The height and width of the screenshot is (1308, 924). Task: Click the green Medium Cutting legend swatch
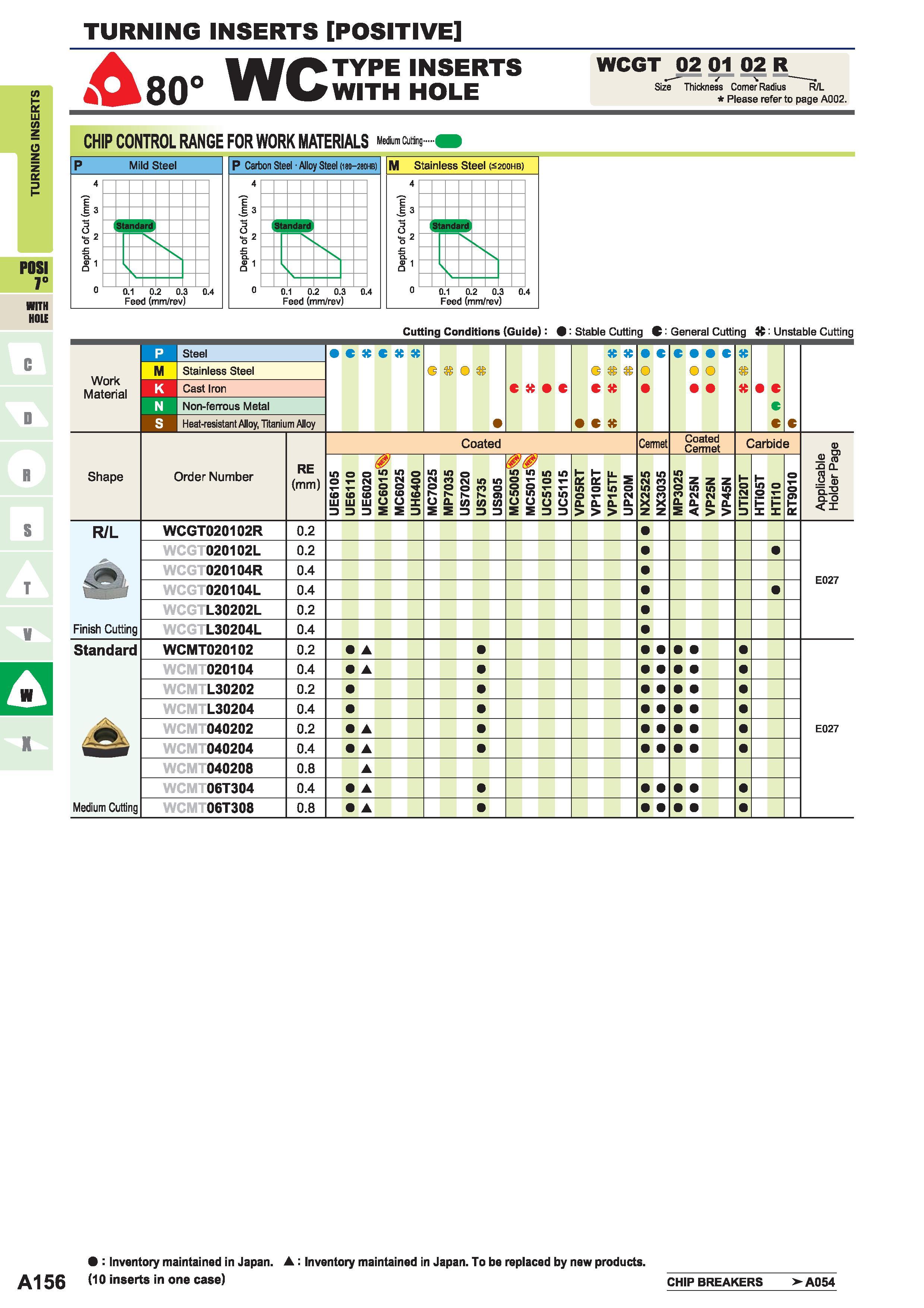point(449,141)
